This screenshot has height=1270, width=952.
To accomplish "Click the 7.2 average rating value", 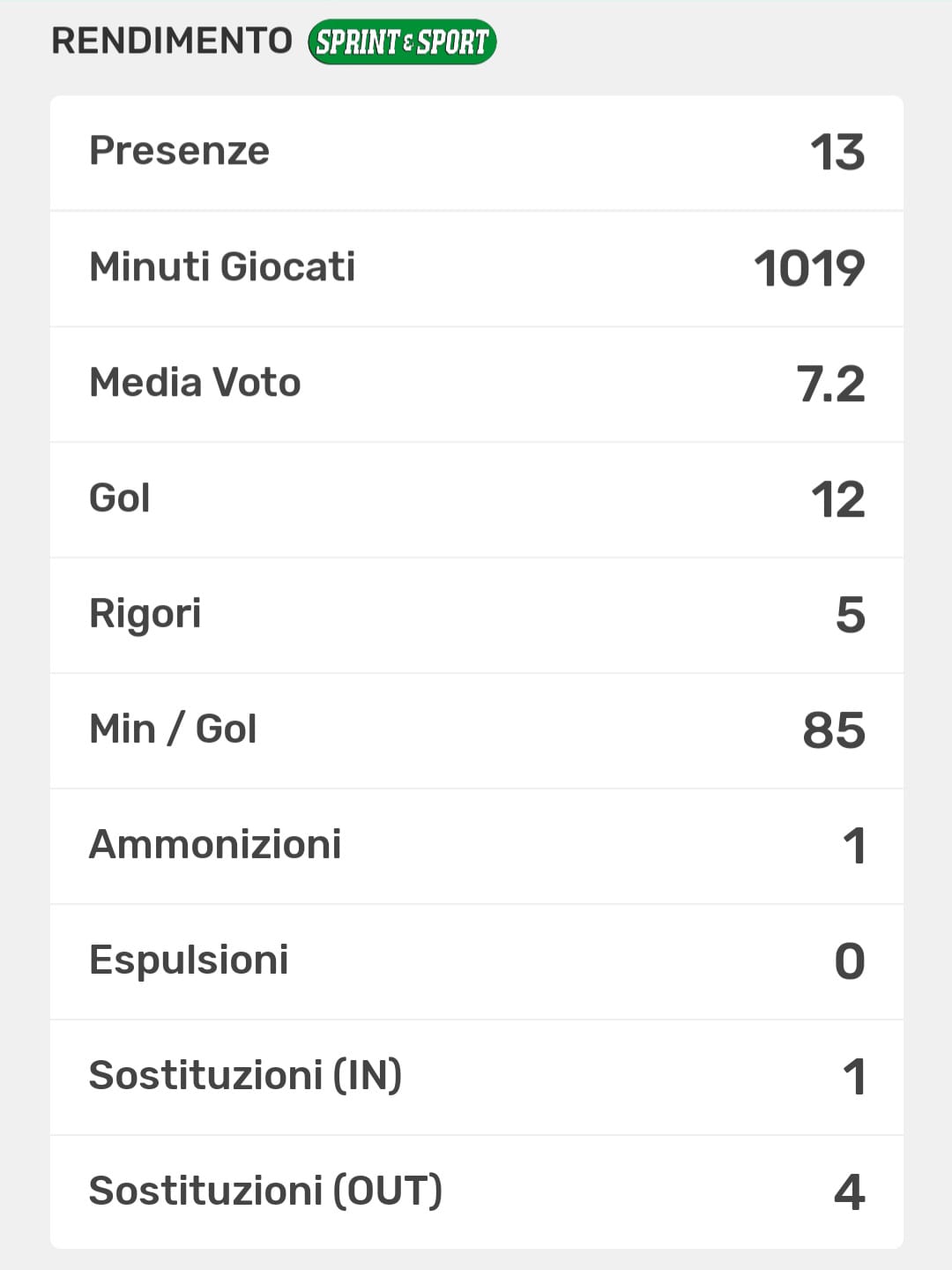I will point(830,384).
